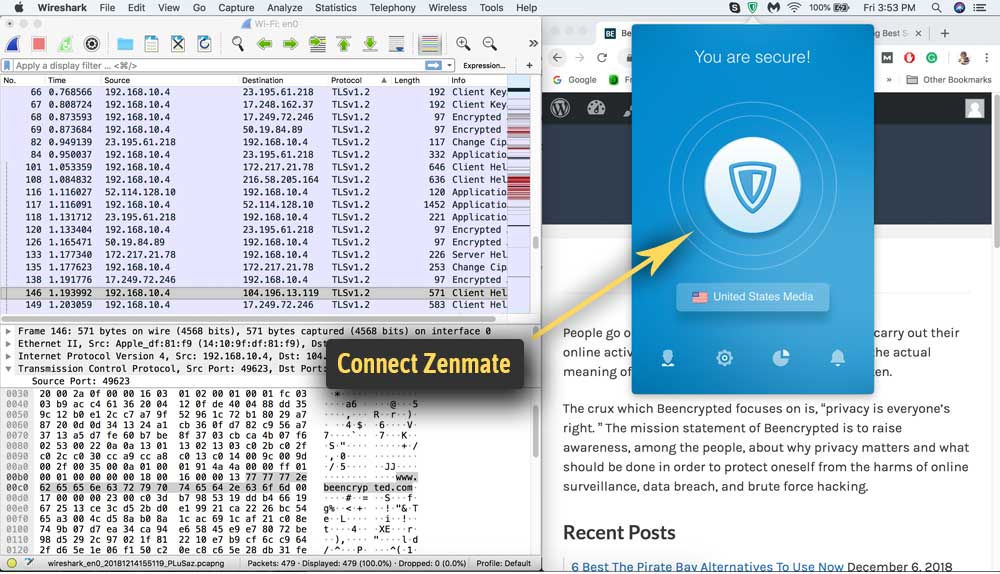Zoom in on packet list text
The width and height of the screenshot is (1000, 574).
[463, 44]
